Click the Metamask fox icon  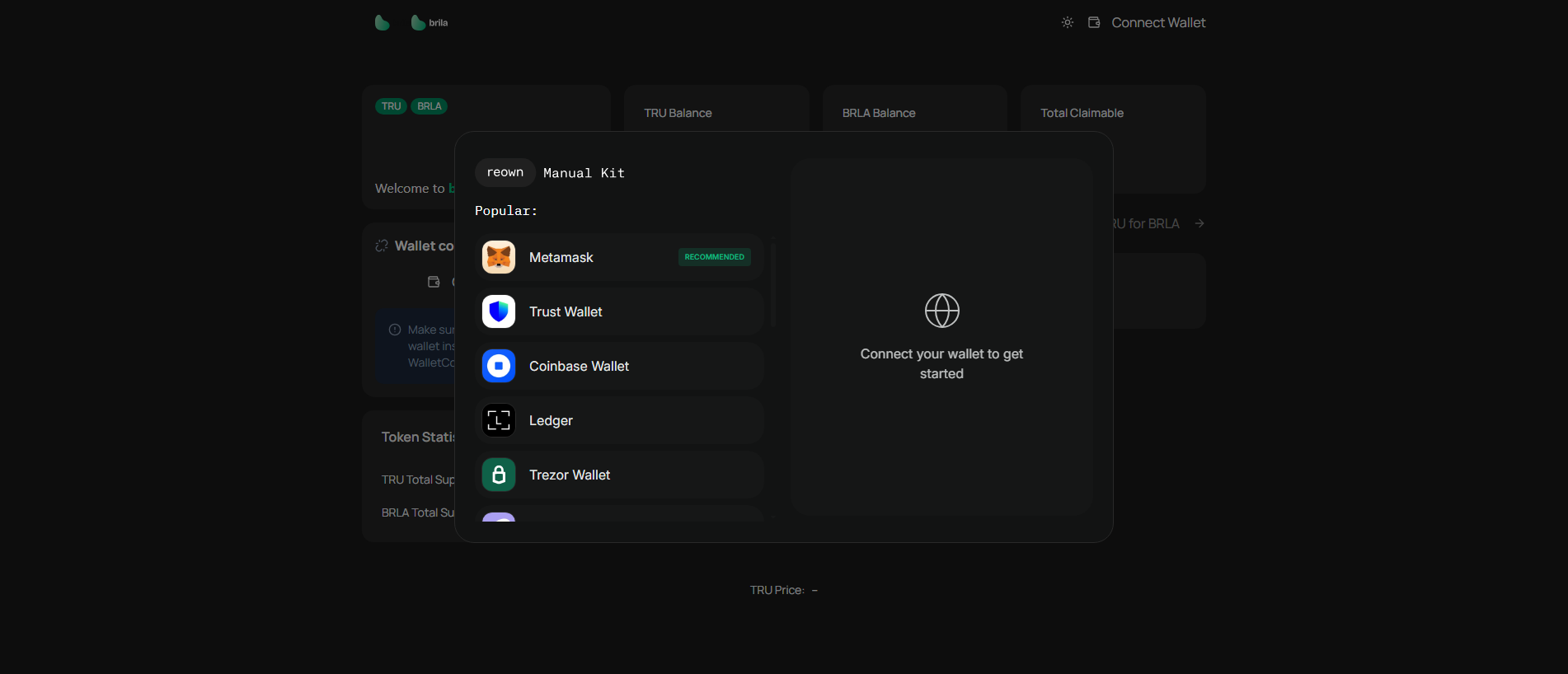pyautogui.click(x=499, y=257)
